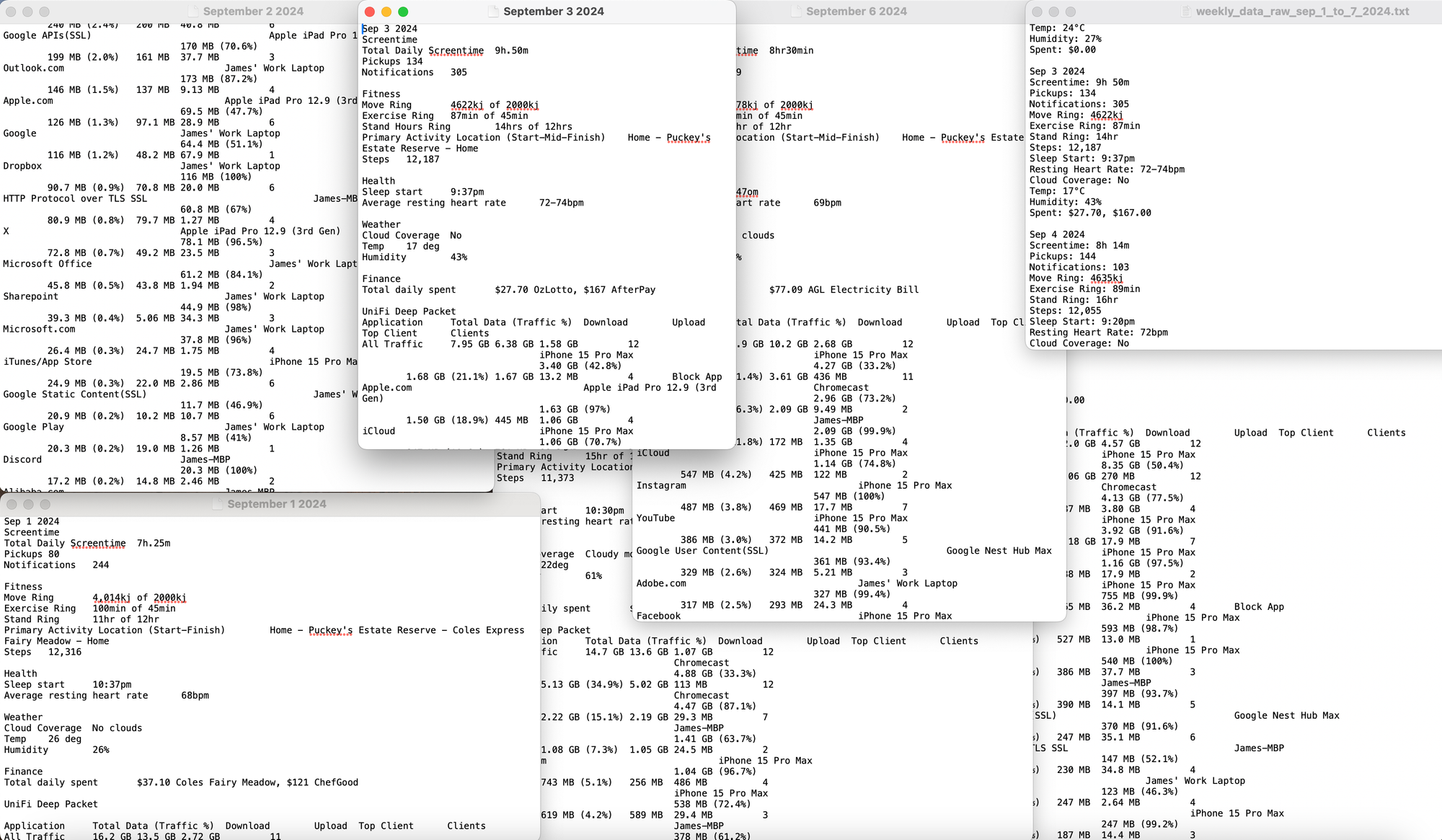Click '4622kj of 2000kj' Move Ring value
Image resolution: width=1442 pixels, height=840 pixels.
pyautogui.click(x=495, y=105)
